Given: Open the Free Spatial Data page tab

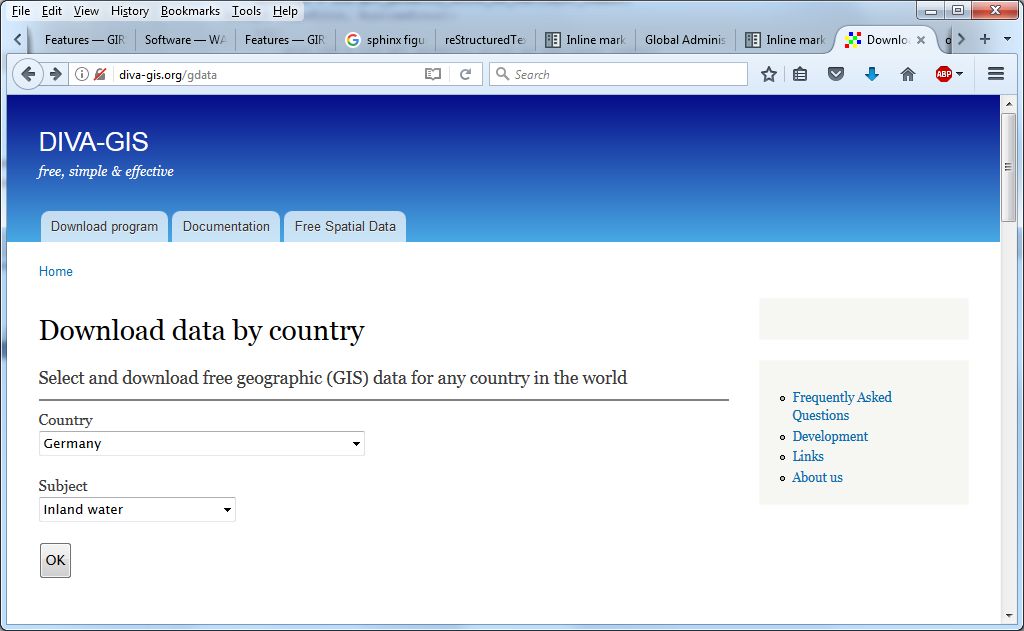Looking at the screenshot, I should tap(345, 227).
